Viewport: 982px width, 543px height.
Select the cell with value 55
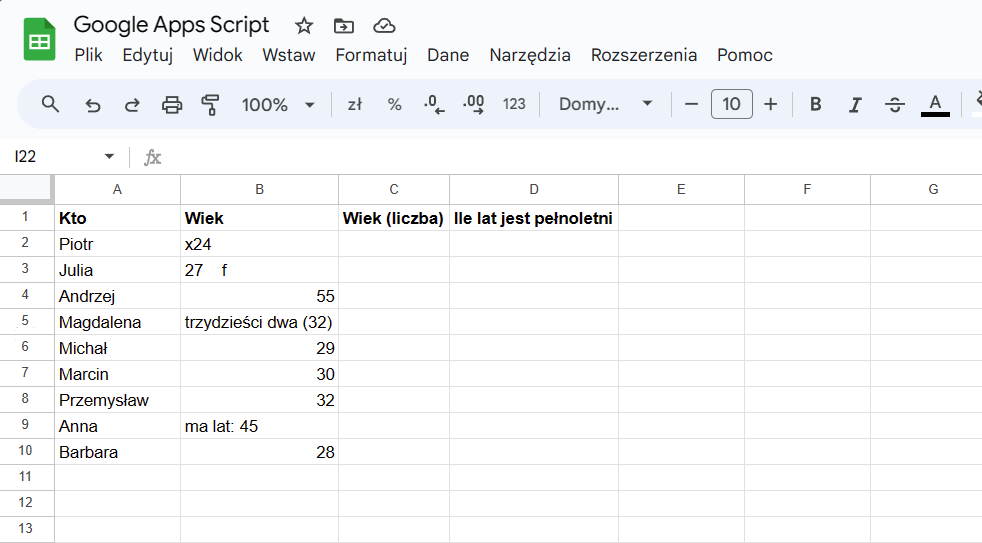259,296
